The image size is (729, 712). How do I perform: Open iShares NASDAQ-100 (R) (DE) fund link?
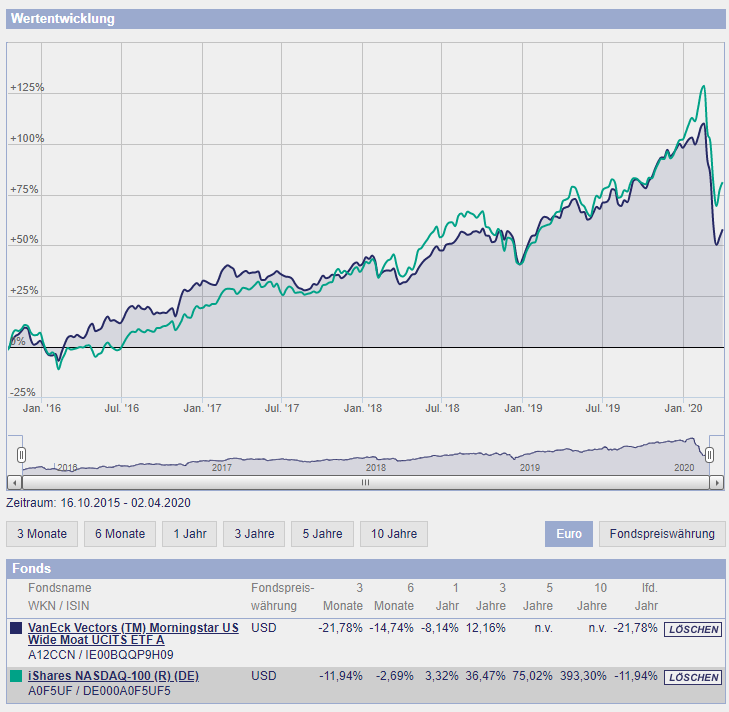pyautogui.click(x=113, y=676)
